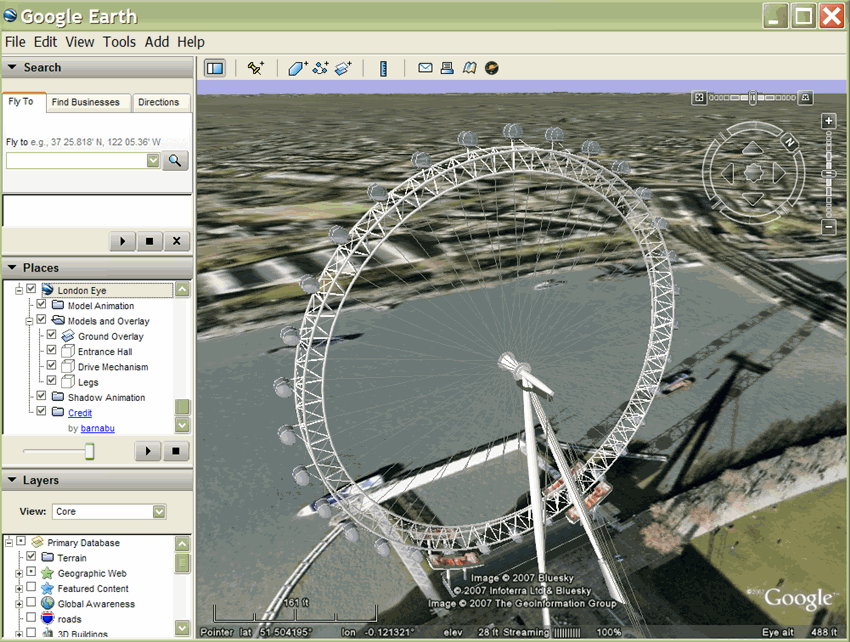Screen dimensions: 850x642
Task: Add an image overlay from the toolbar
Action: (344, 68)
